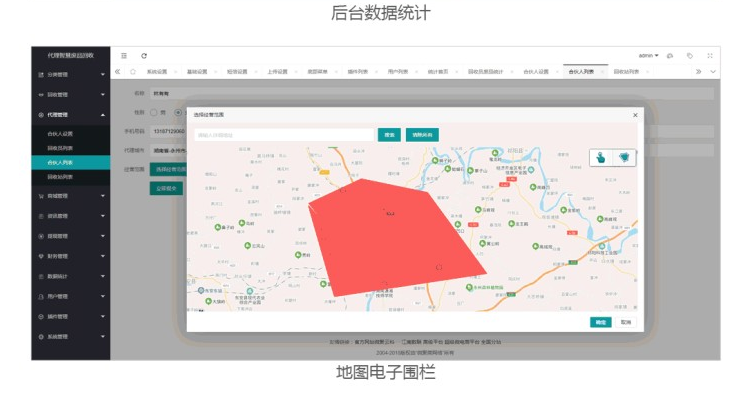Click the address search input field
The width and height of the screenshot is (756, 395).
click(x=284, y=135)
